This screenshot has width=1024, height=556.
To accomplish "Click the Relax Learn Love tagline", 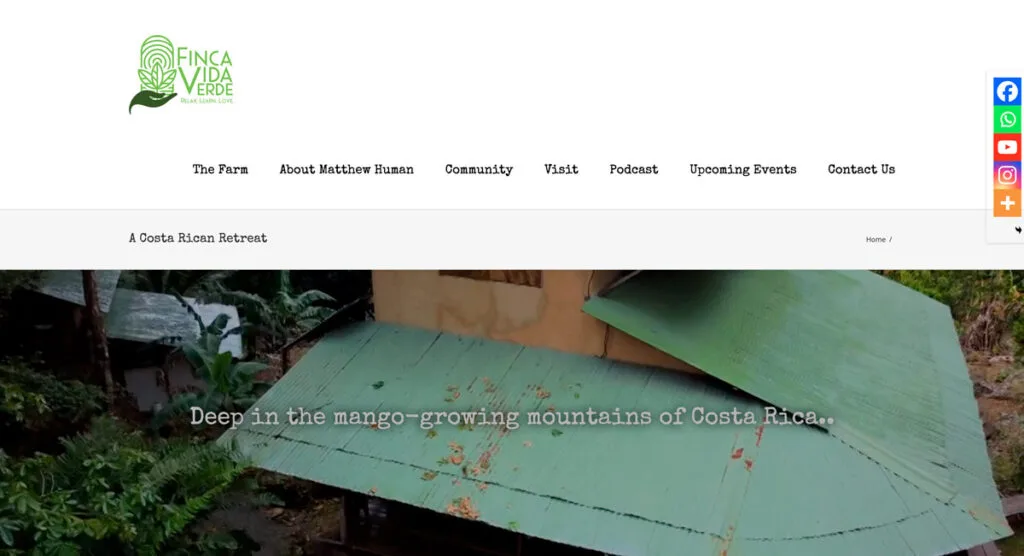I will tap(206, 101).
